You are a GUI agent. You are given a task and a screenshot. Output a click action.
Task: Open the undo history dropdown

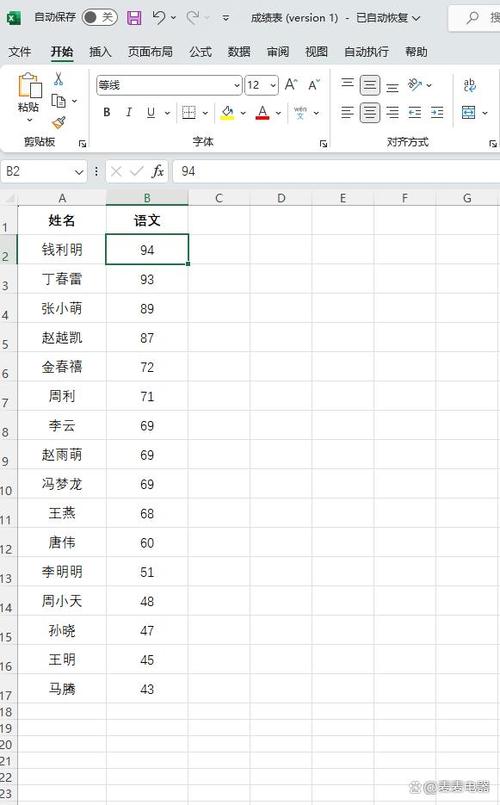(x=174, y=18)
